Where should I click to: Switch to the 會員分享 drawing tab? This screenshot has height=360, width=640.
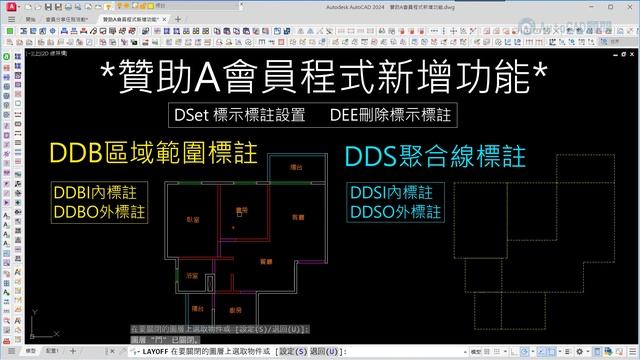coord(67,19)
